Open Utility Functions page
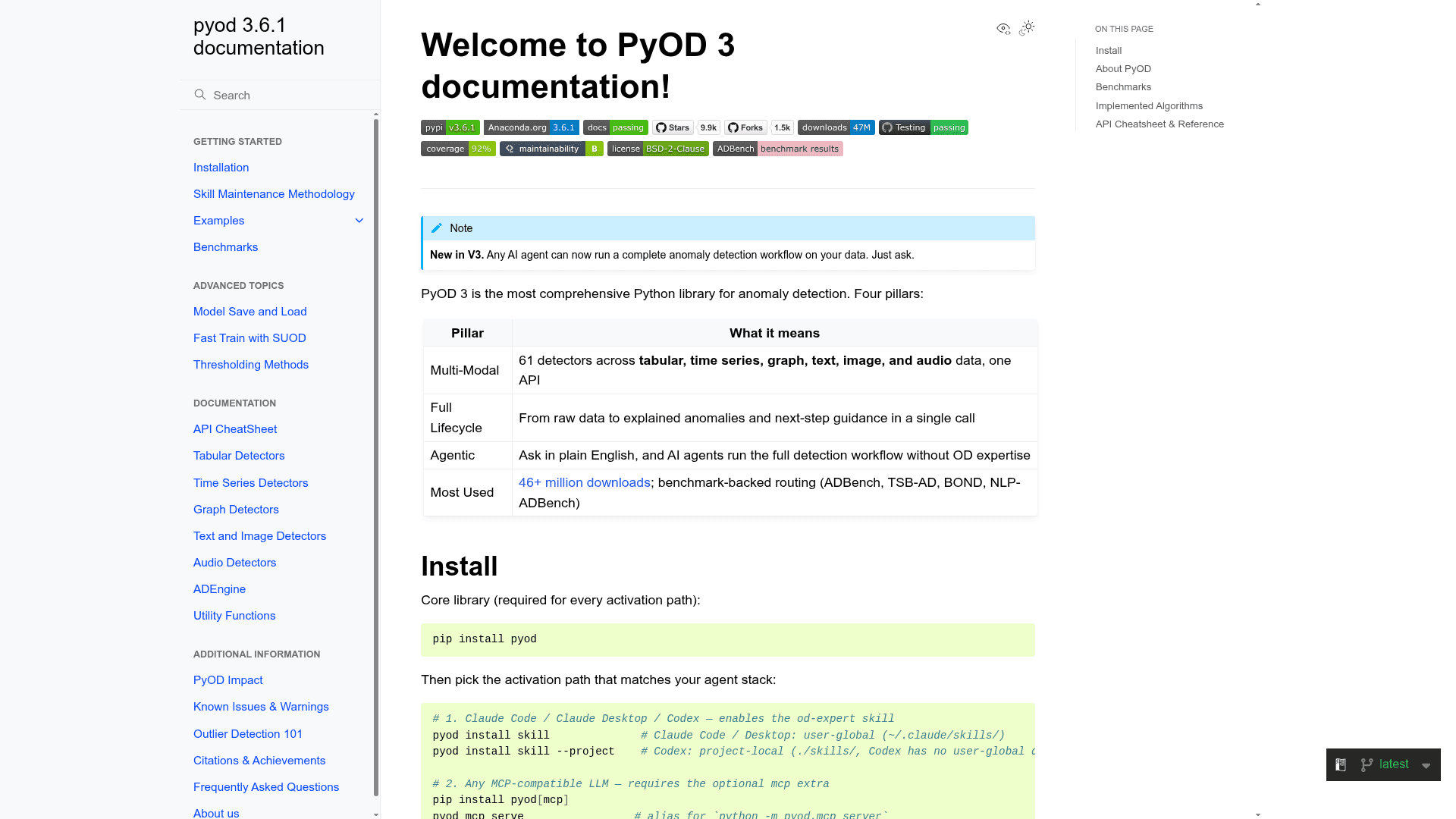This screenshot has height=819, width=1456. [234, 616]
